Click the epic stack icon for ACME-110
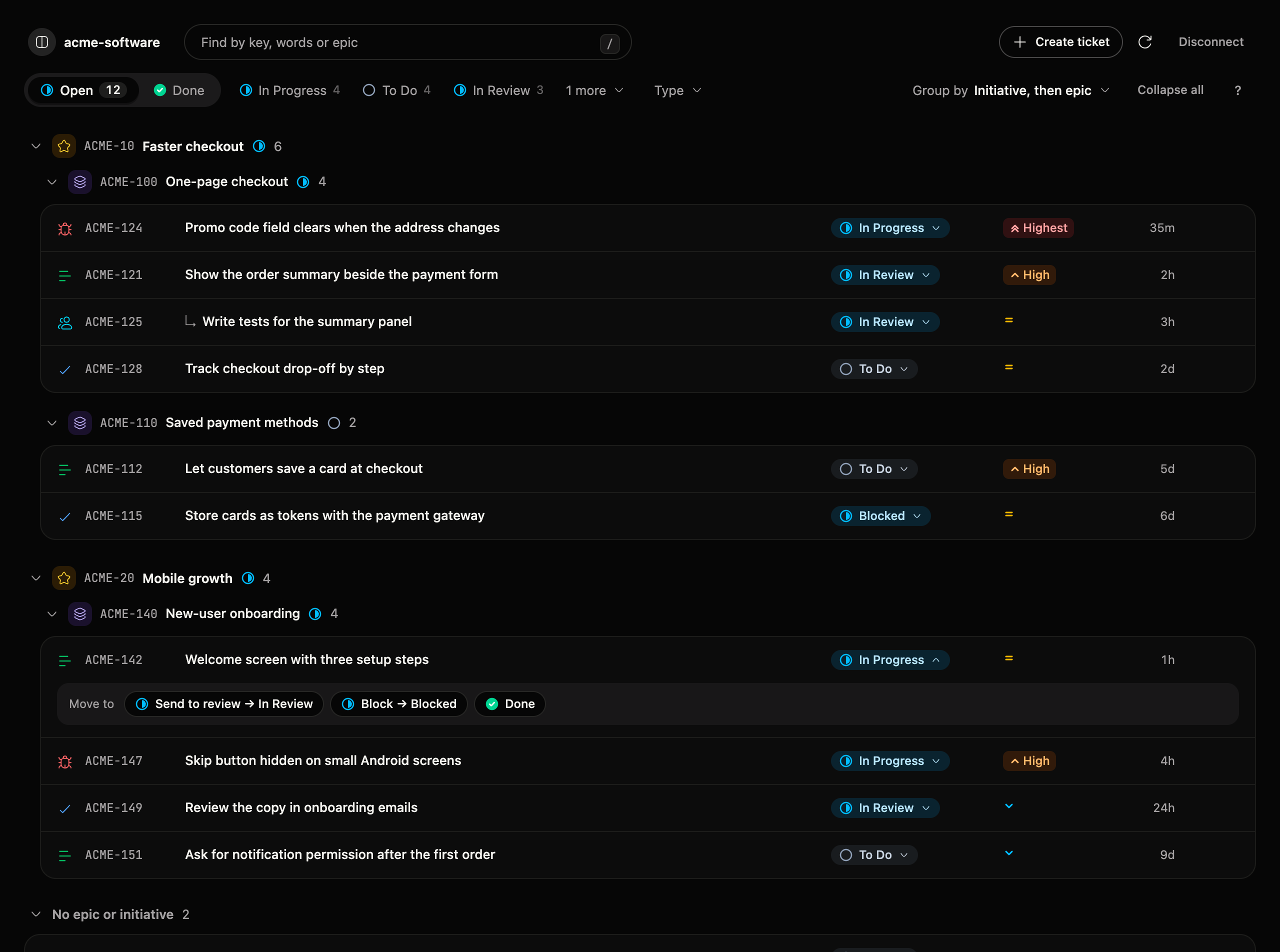This screenshot has height=952, width=1280. point(80,423)
